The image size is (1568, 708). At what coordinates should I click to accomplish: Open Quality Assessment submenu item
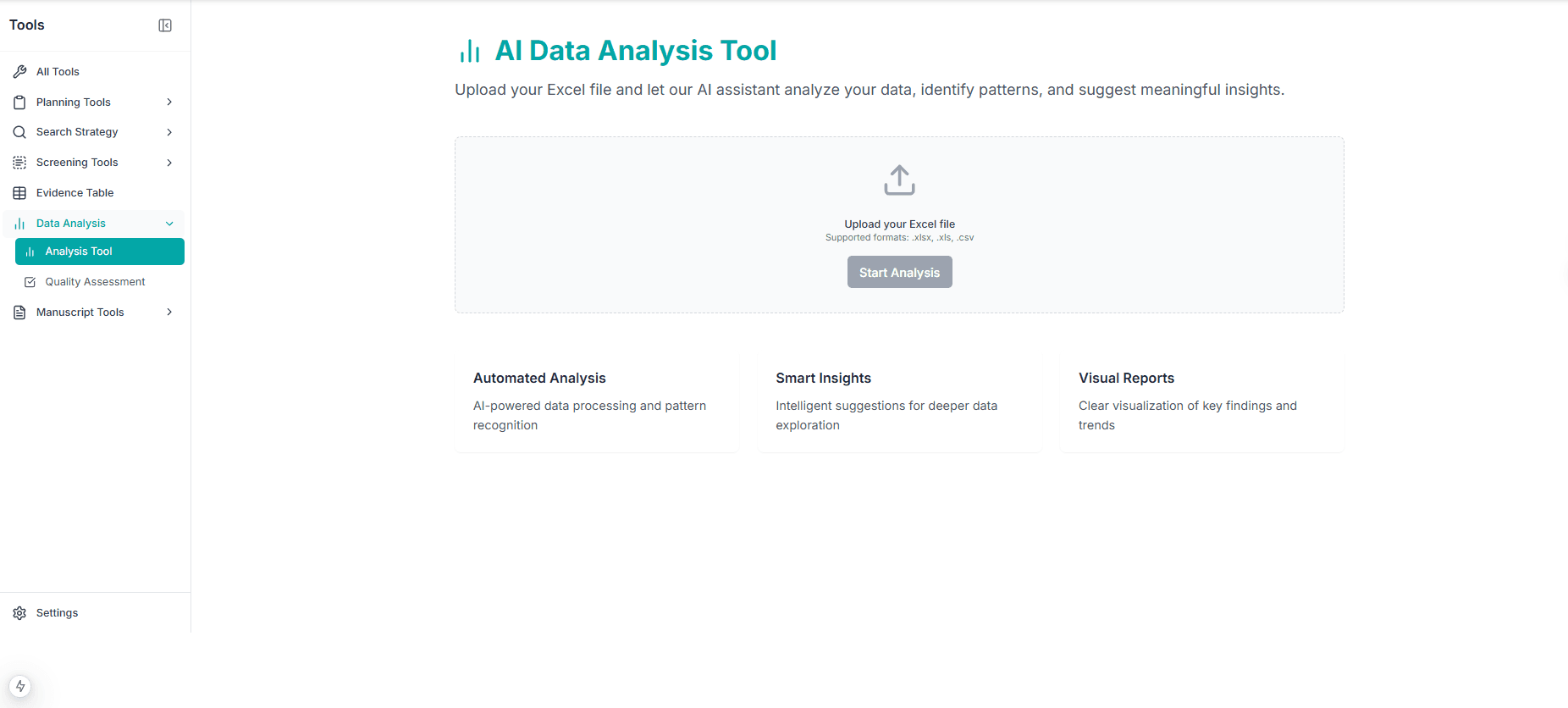pos(100,282)
